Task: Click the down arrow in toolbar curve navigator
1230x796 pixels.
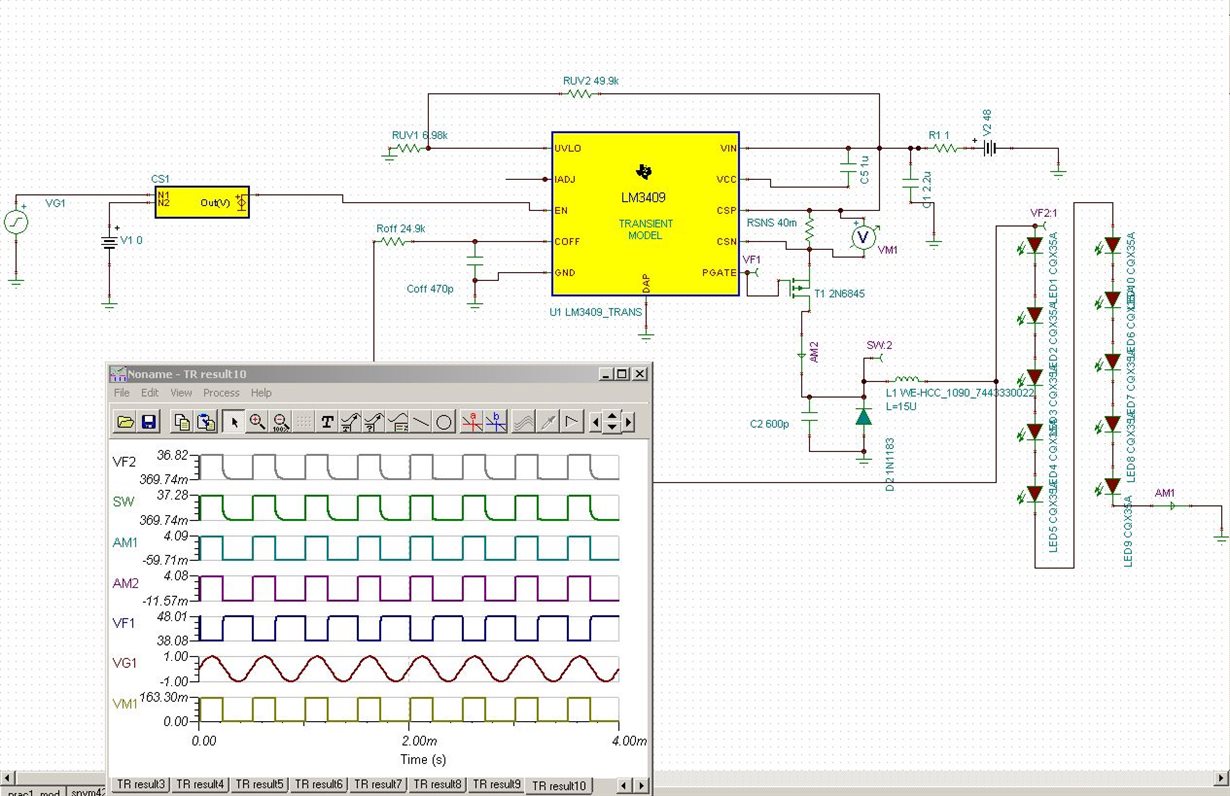Action: click(612, 428)
